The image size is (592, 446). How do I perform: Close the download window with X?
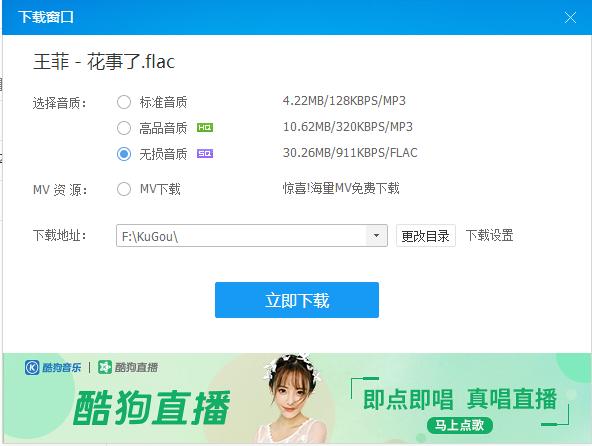pos(570,17)
